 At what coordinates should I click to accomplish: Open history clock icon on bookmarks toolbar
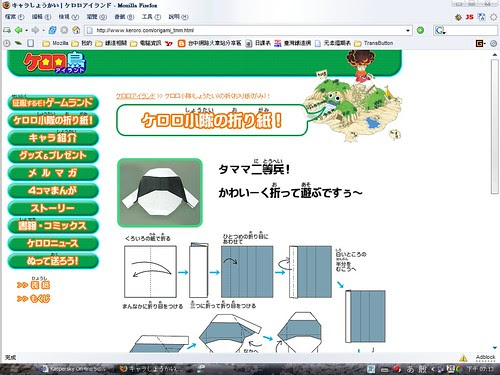point(7,43)
